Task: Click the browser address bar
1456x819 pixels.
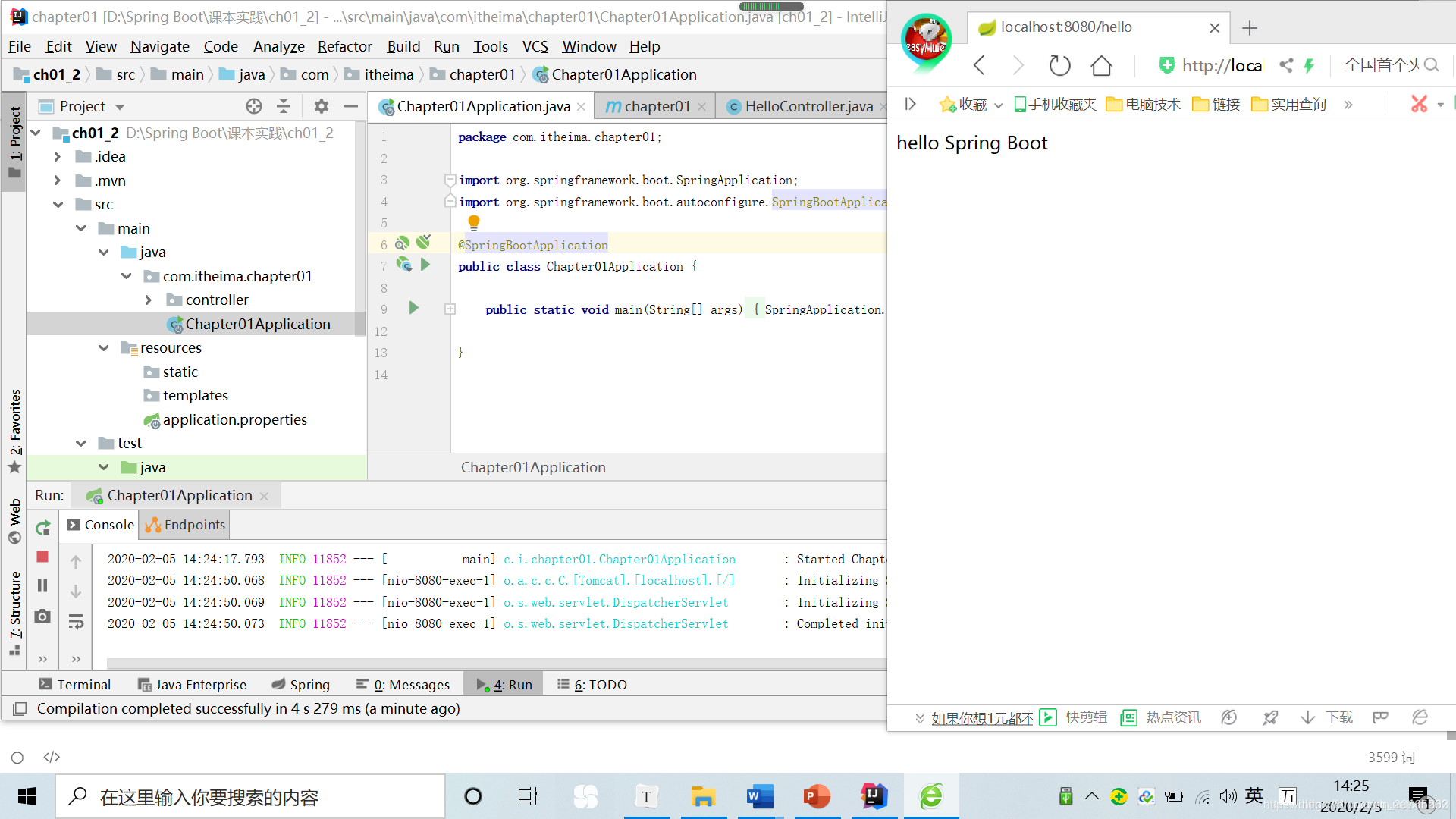Action: [x=1221, y=65]
